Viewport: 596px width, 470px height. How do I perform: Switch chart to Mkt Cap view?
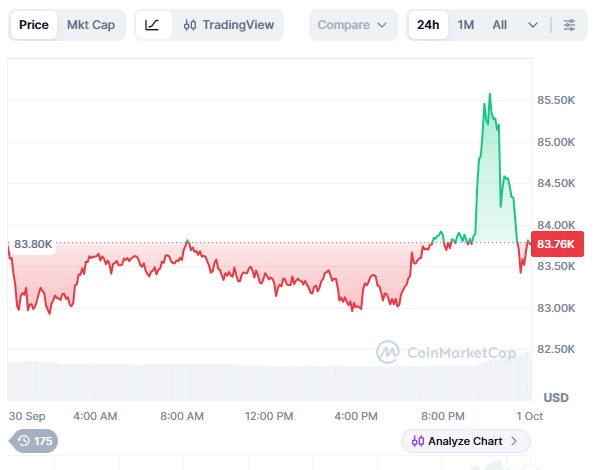pyautogui.click(x=91, y=25)
